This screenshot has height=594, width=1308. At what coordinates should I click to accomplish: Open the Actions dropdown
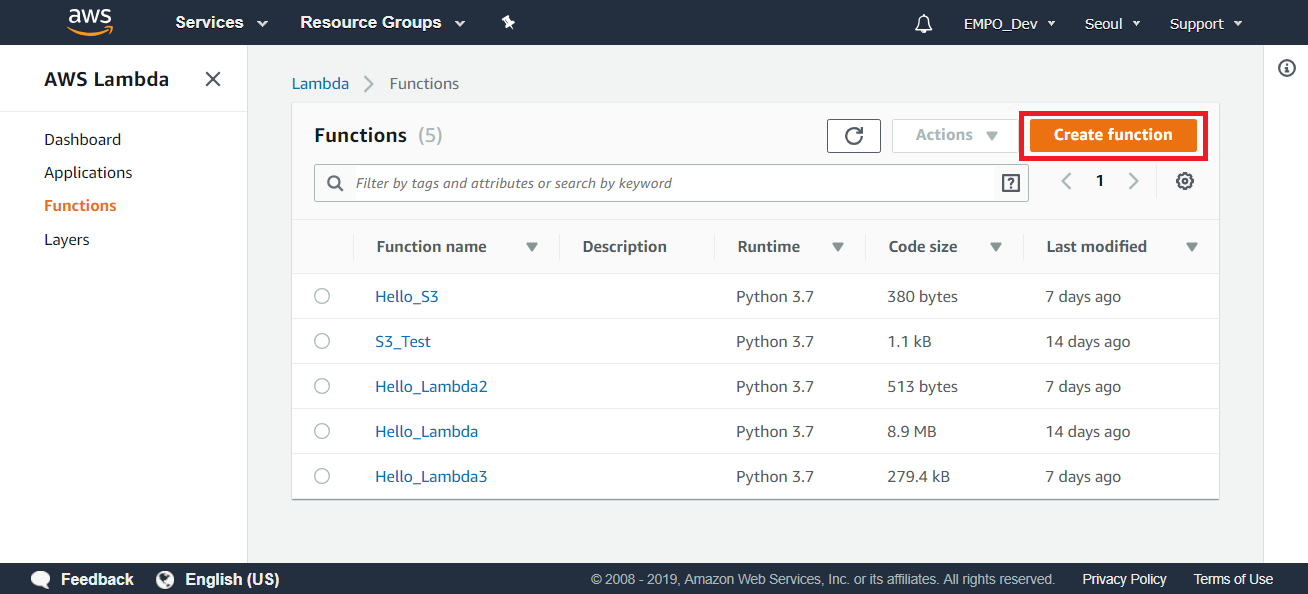coord(956,136)
